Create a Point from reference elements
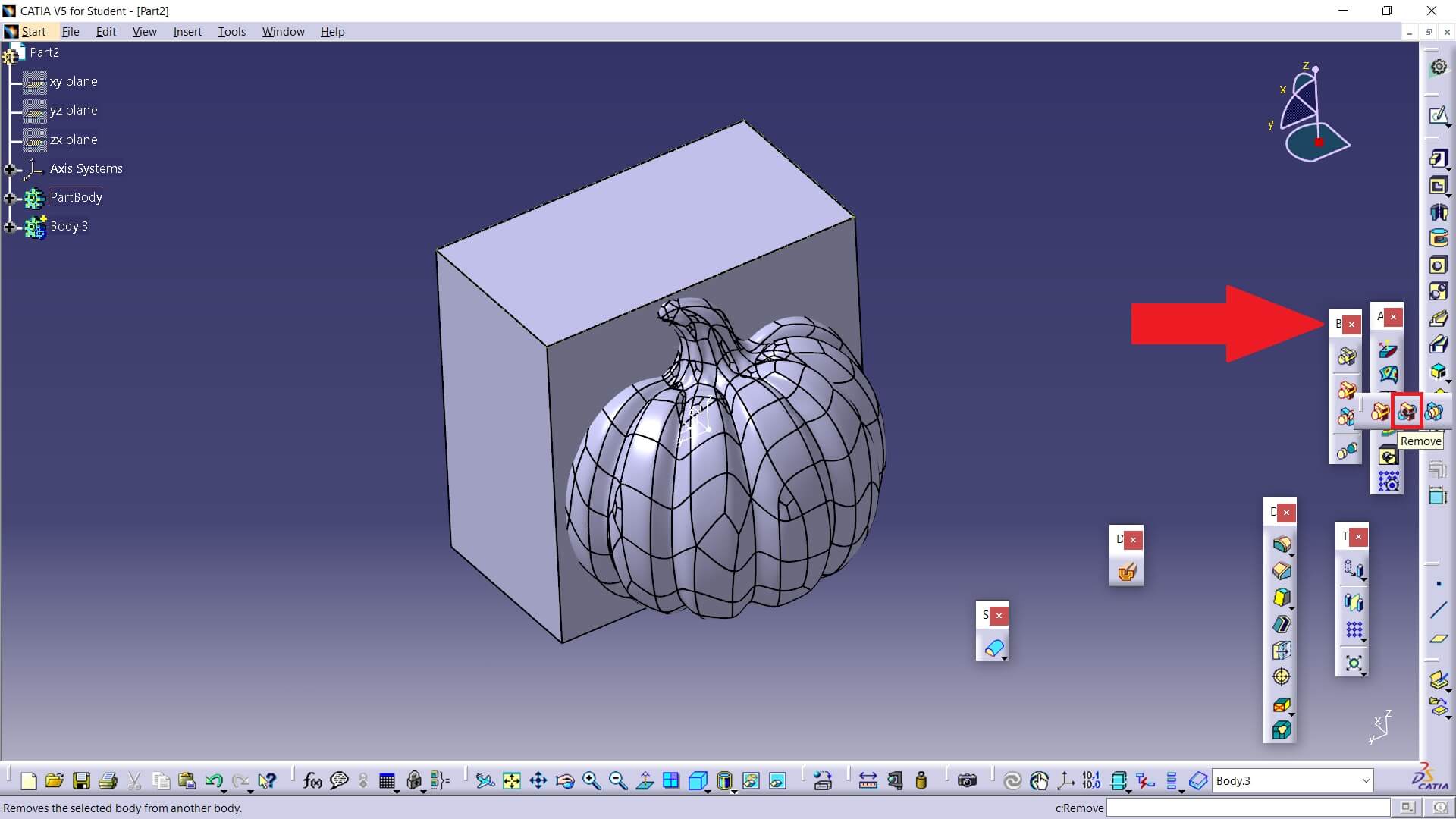 (1439, 584)
